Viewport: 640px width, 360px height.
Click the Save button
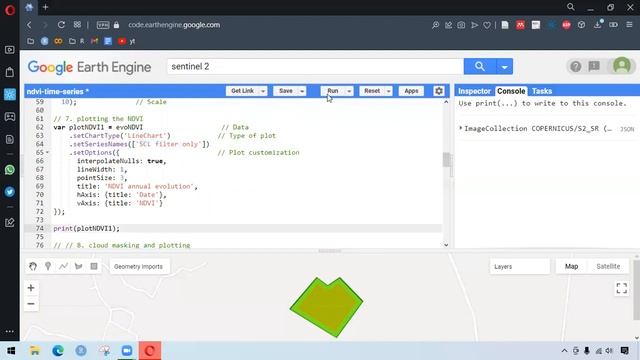coord(286,91)
